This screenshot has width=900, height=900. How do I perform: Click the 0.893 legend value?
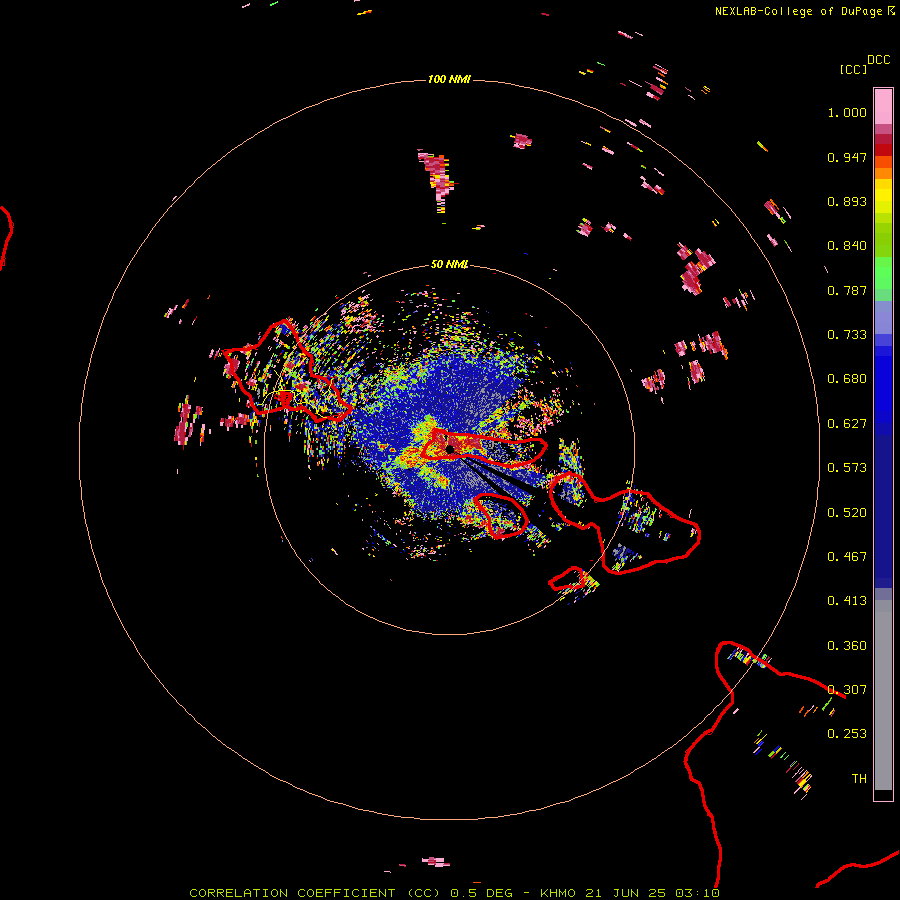(847, 201)
